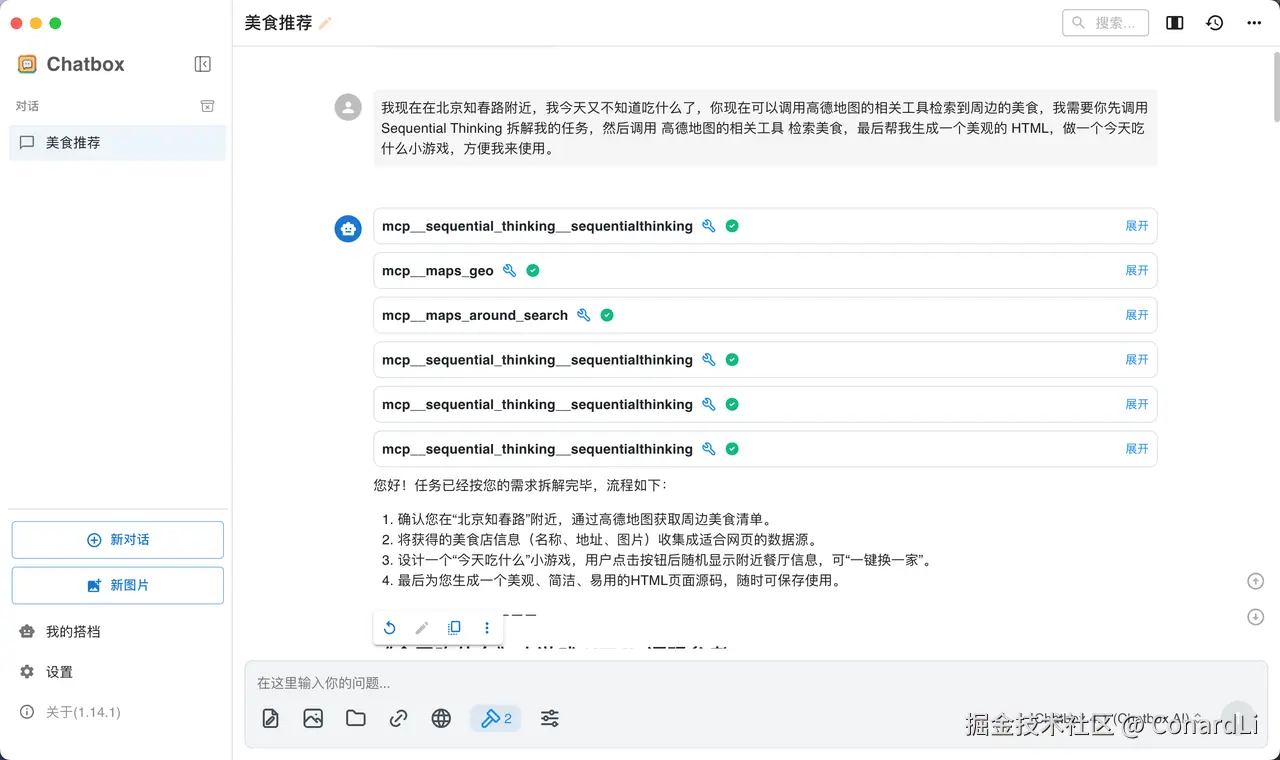Click the user avatar beside the question
1280x760 pixels.
coord(348,107)
